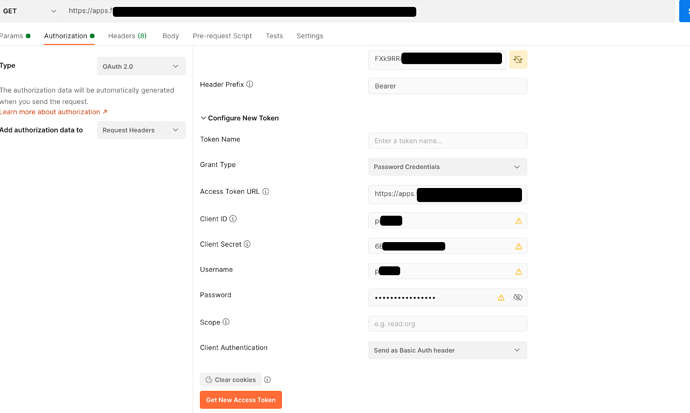Open the Learn more about authorization link

click(x=54, y=112)
